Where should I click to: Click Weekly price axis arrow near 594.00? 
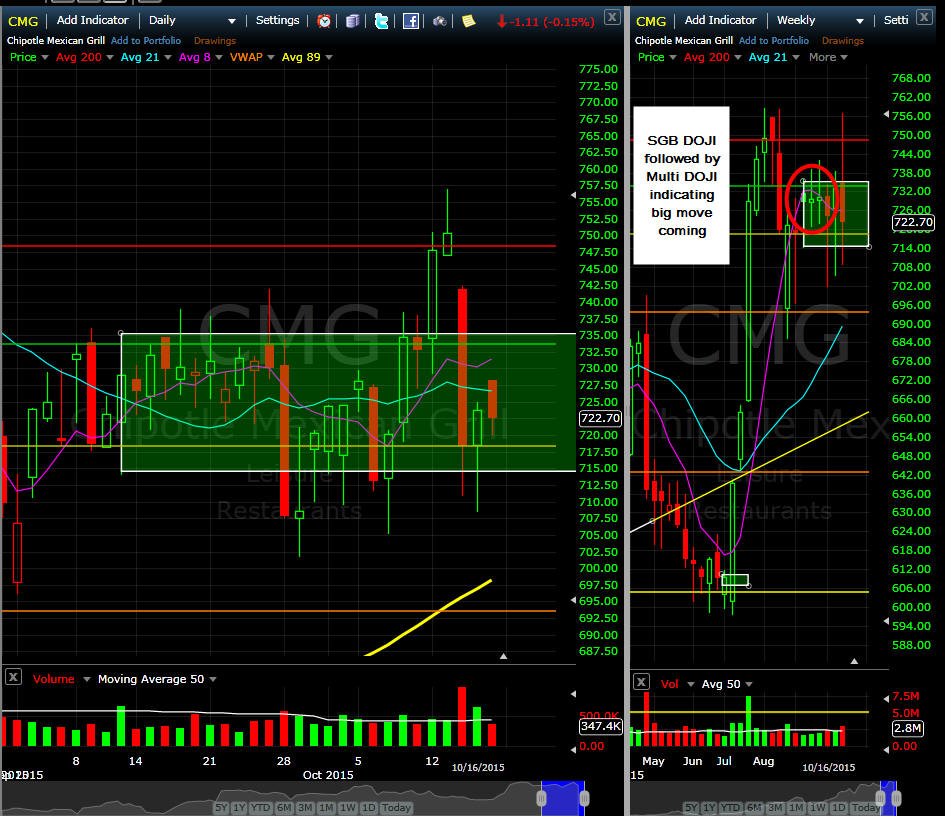(886, 621)
